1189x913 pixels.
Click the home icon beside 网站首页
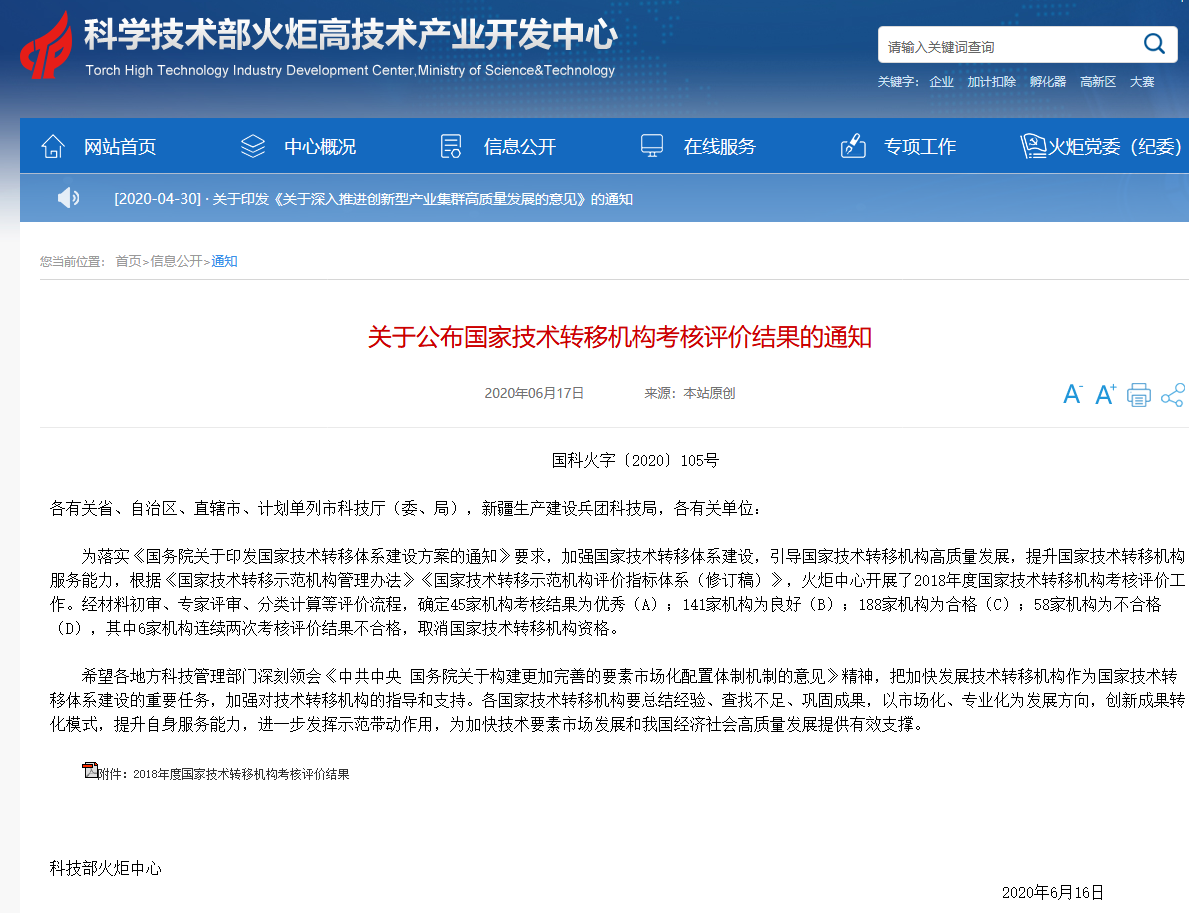(53, 146)
